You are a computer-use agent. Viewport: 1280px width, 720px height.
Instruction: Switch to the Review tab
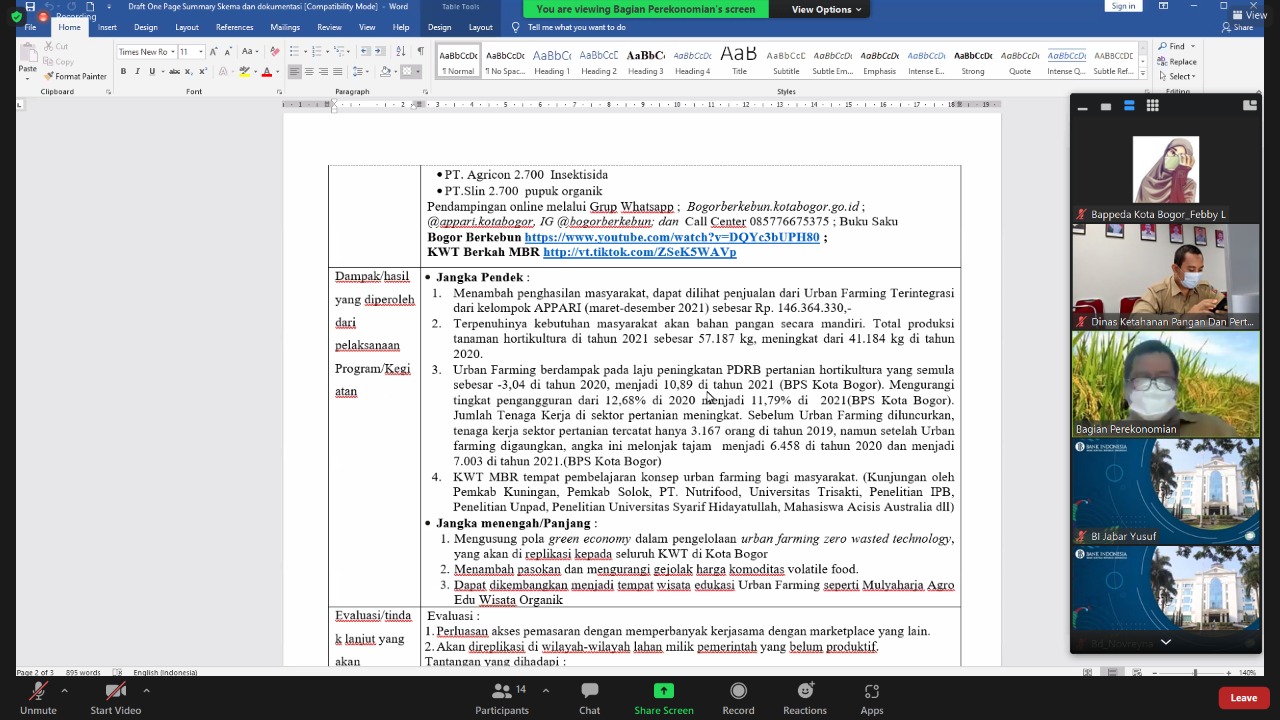(329, 27)
